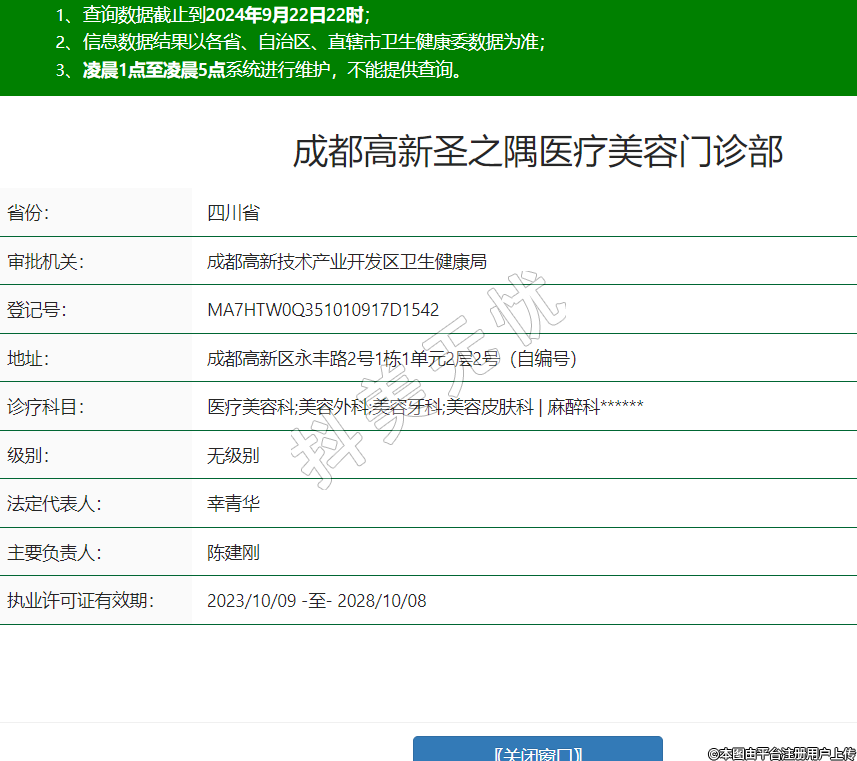Select approval authority value 成都高新技术产业开发区卫生健康局
Viewport: 857px width, 761px height.
click(x=346, y=262)
